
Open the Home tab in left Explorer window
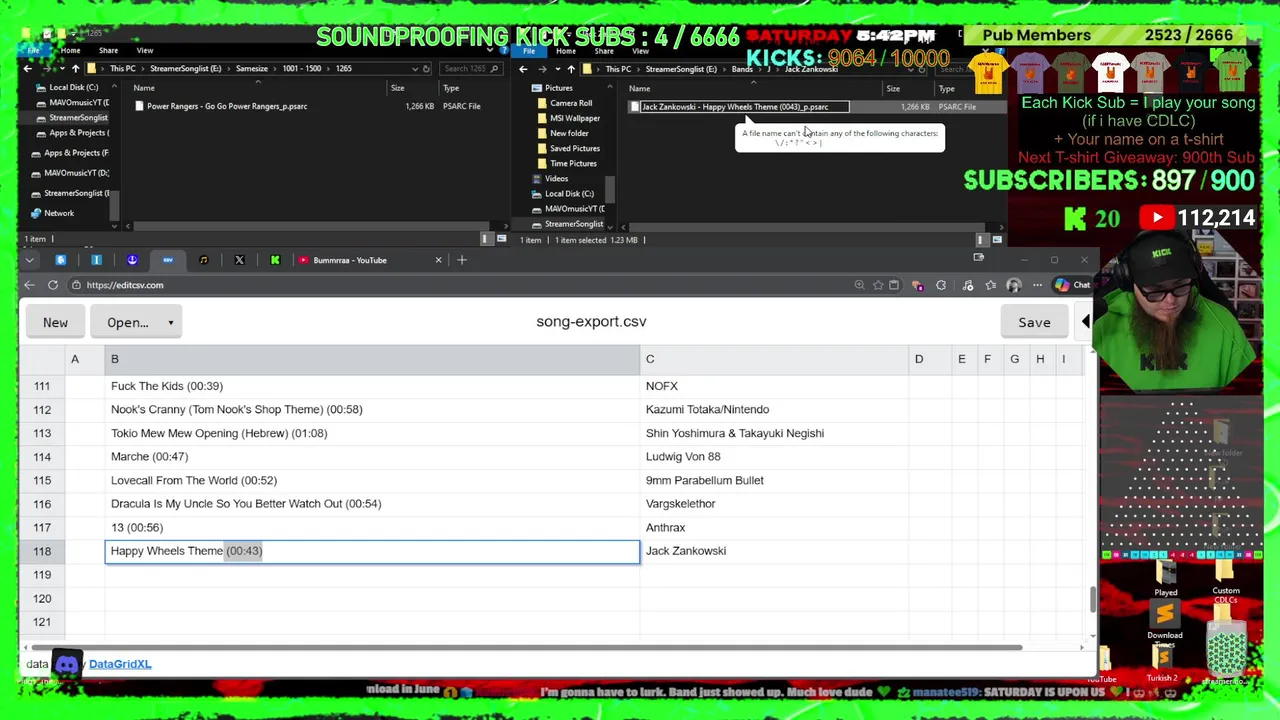70,50
